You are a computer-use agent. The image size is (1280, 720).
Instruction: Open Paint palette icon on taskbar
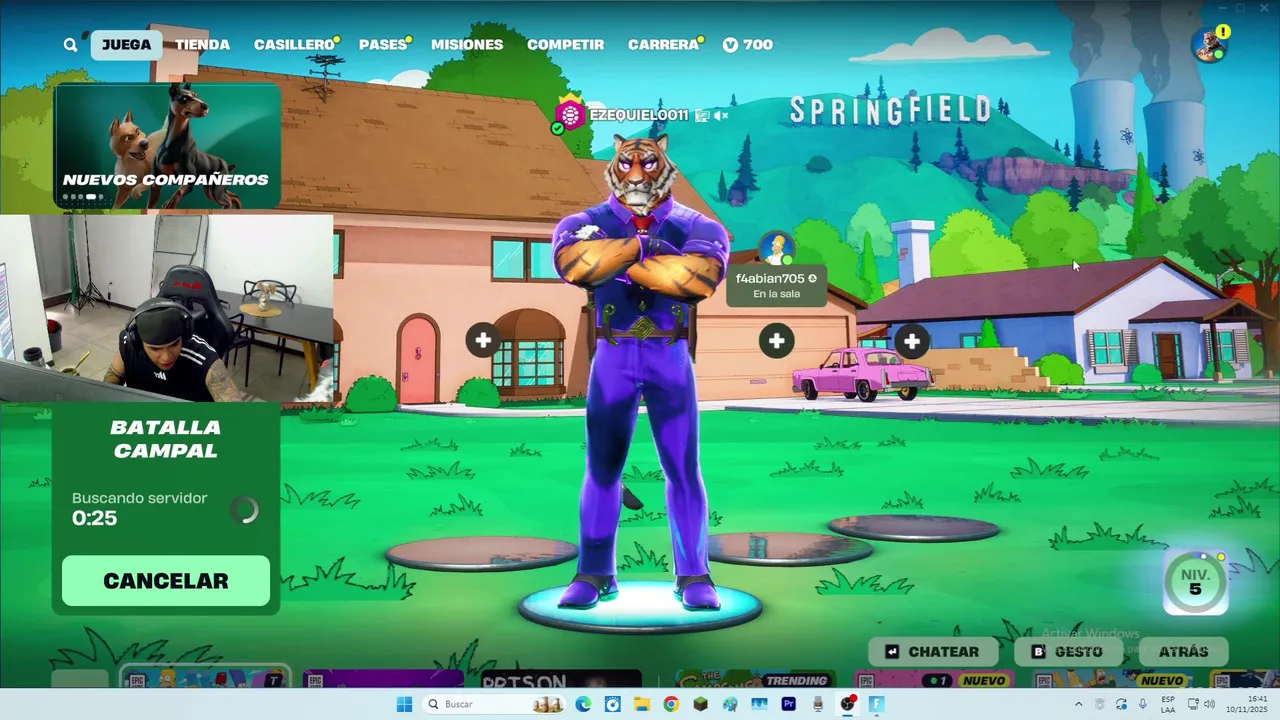(730, 704)
